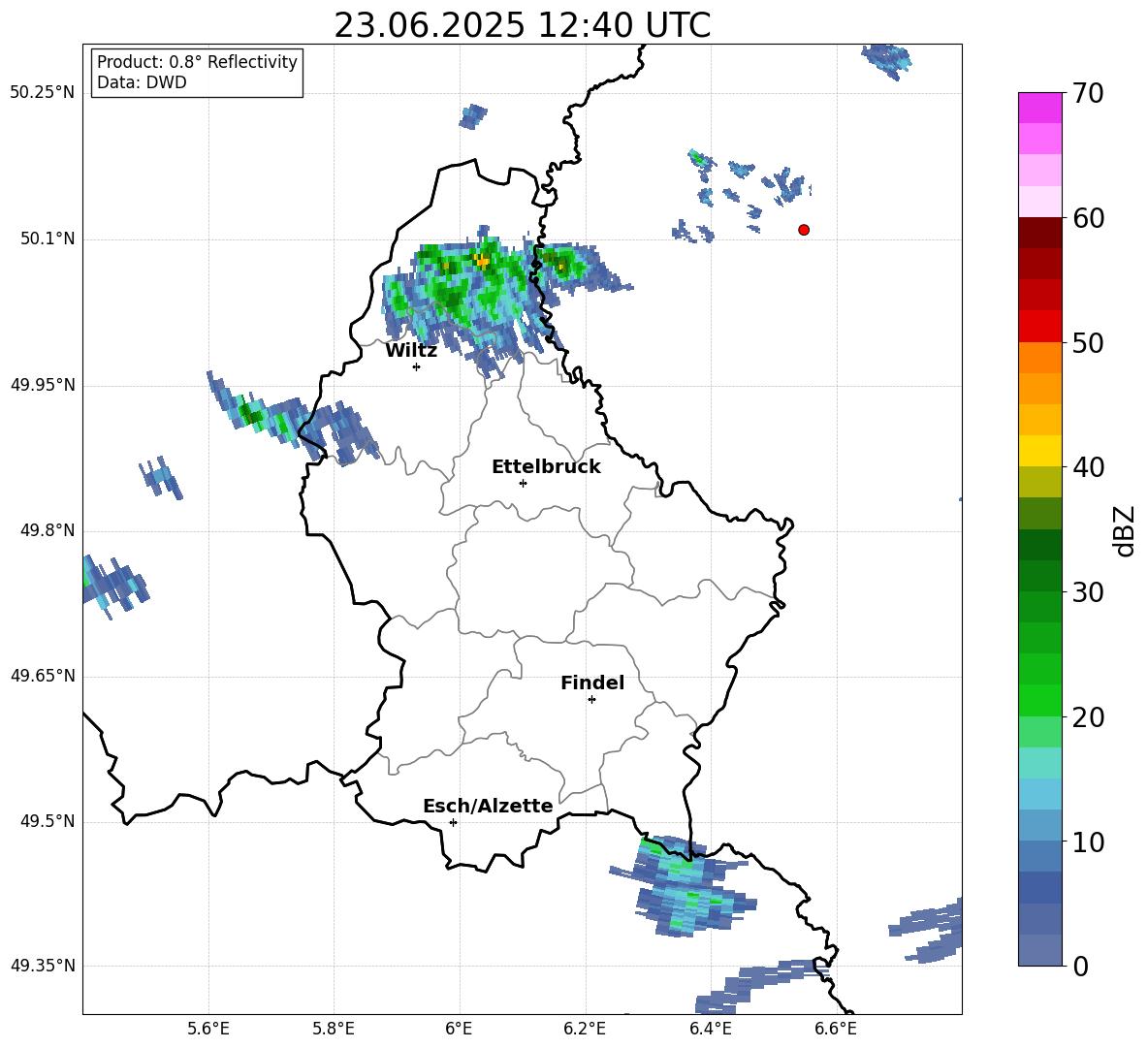Viewport: 1148px width, 1048px height.
Task: Click the 6.6°E longitude label
Action: [836, 1029]
